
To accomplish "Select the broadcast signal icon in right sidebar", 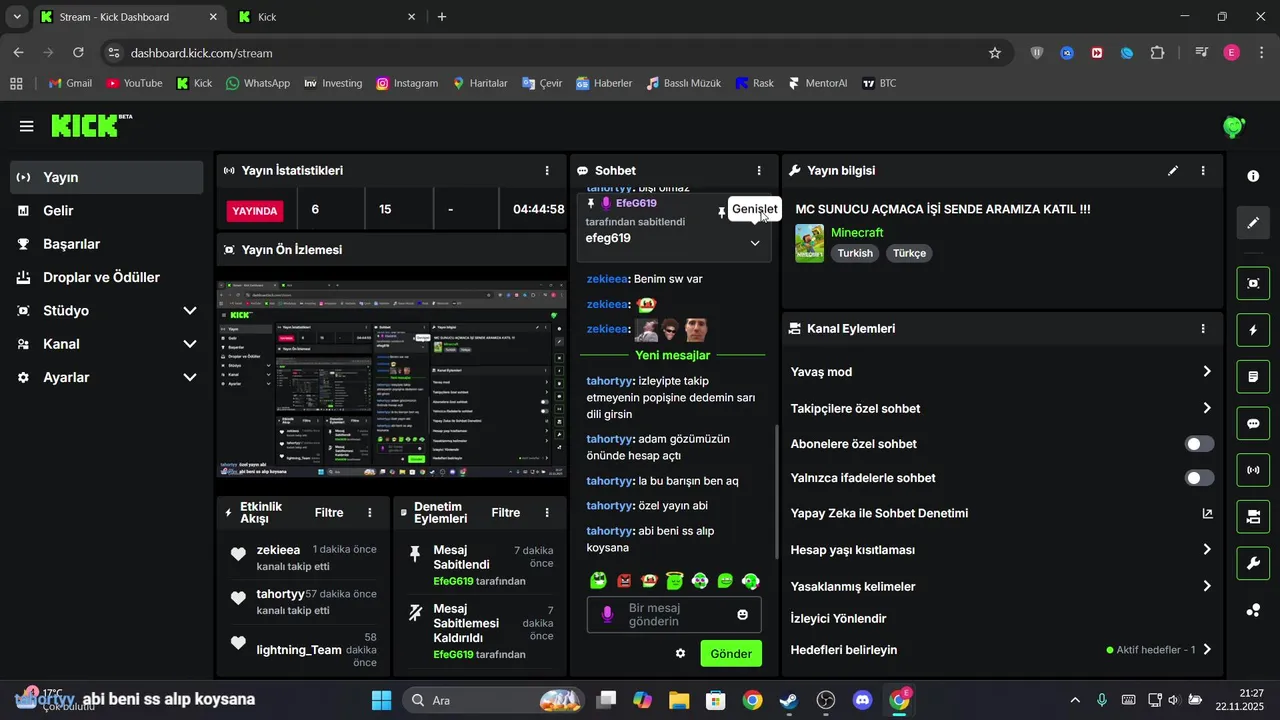I will [x=1253, y=470].
